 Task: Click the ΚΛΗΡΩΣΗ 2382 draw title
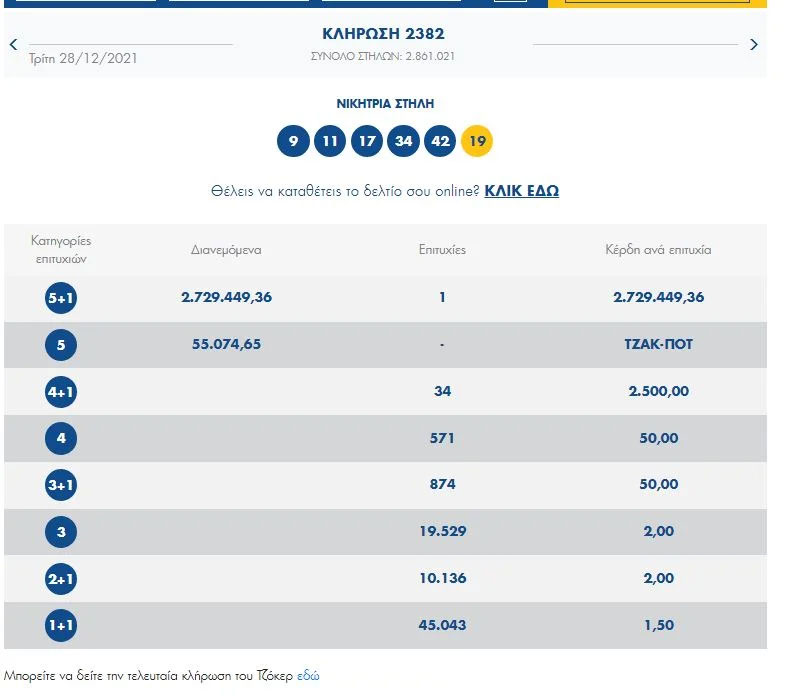coord(383,33)
